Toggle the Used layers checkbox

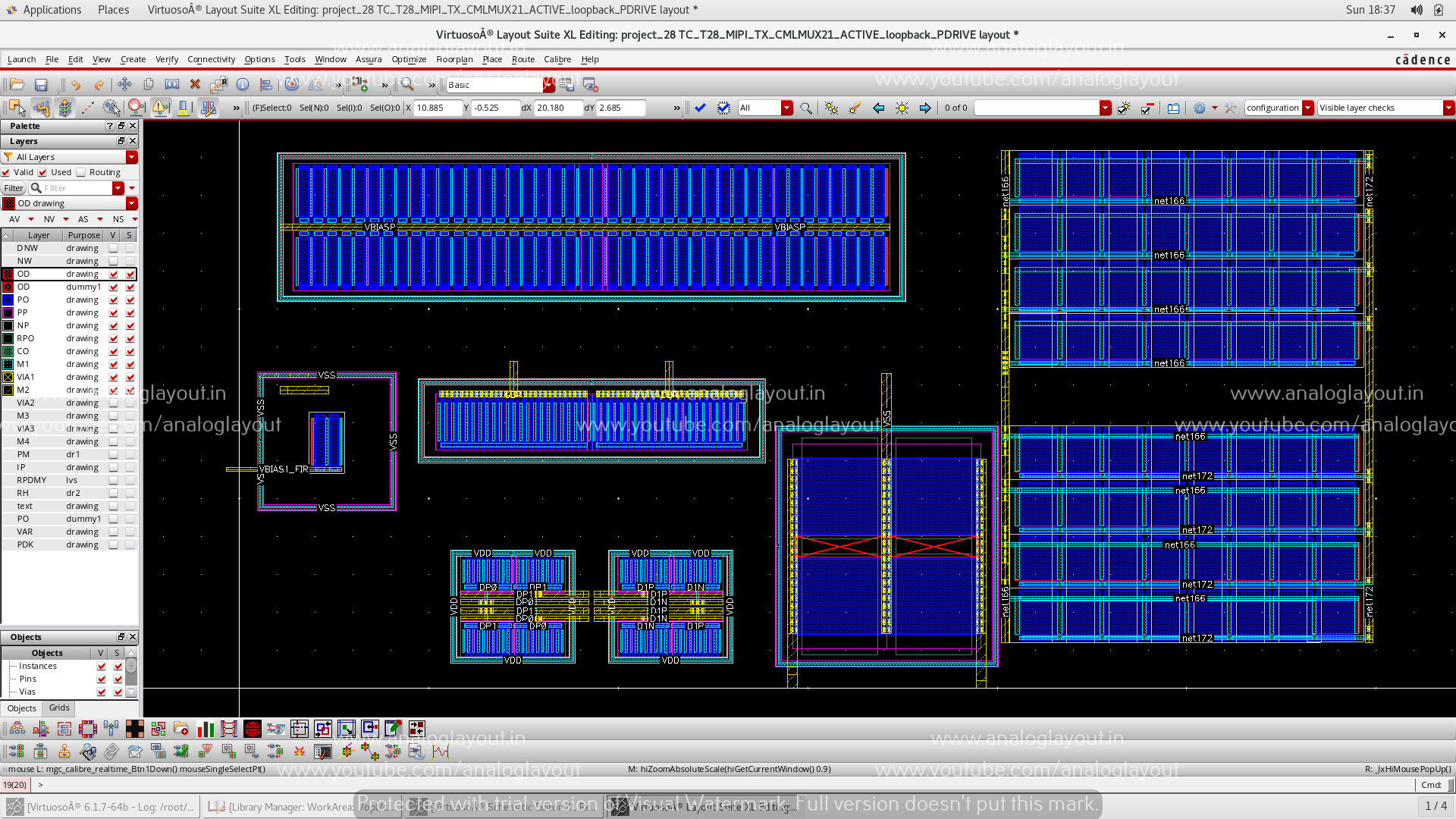tap(43, 172)
